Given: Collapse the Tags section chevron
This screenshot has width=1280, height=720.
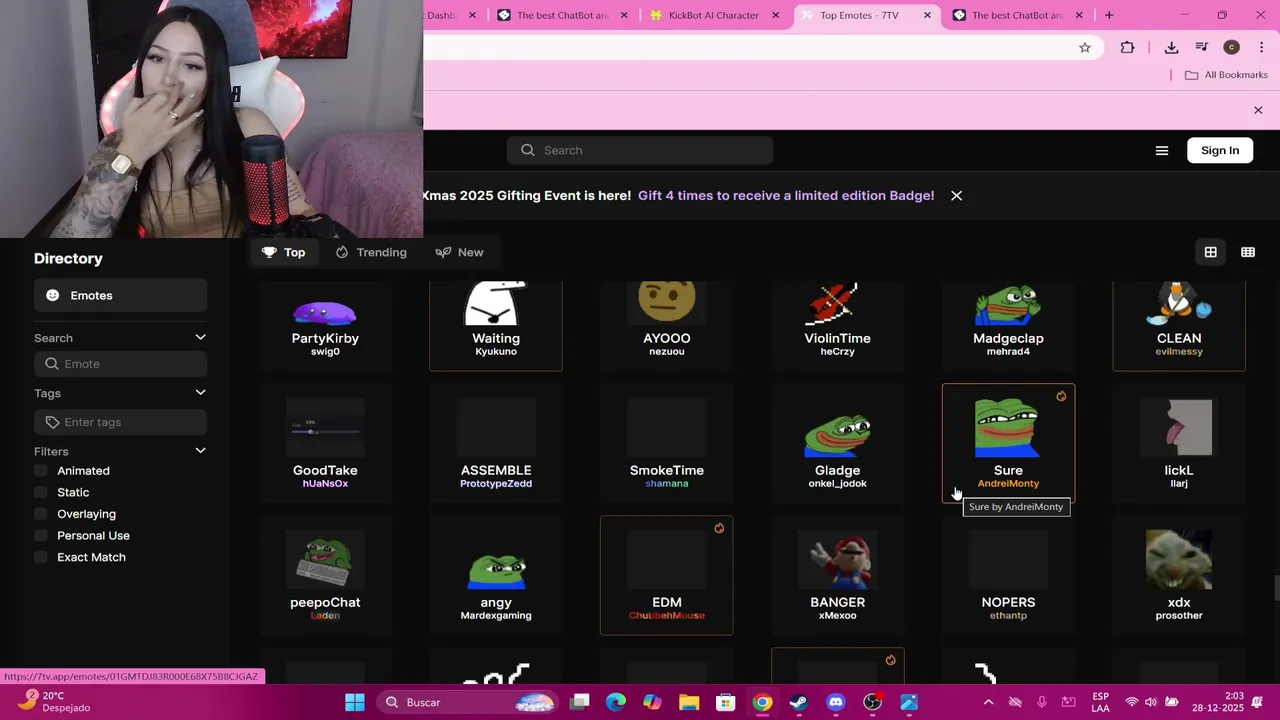Looking at the screenshot, I should pyautogui.click(x=200, y=393).
